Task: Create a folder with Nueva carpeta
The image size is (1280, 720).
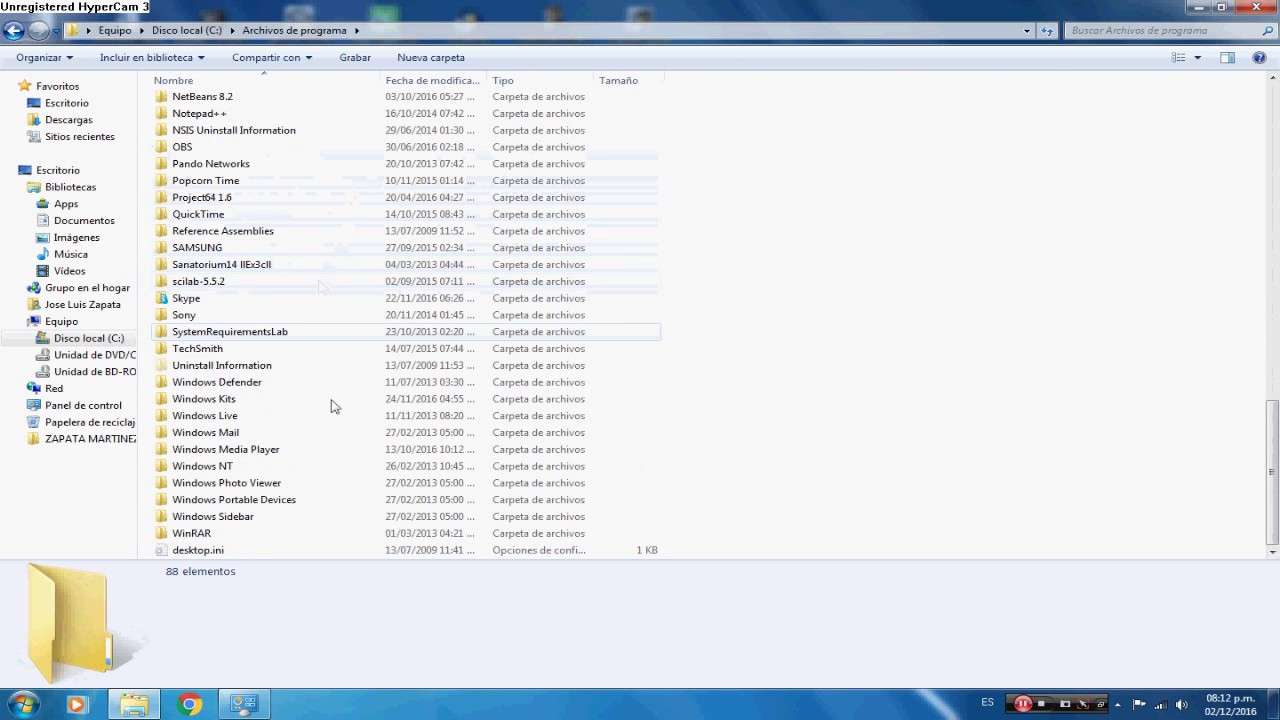Action: (x=431, y=58)
